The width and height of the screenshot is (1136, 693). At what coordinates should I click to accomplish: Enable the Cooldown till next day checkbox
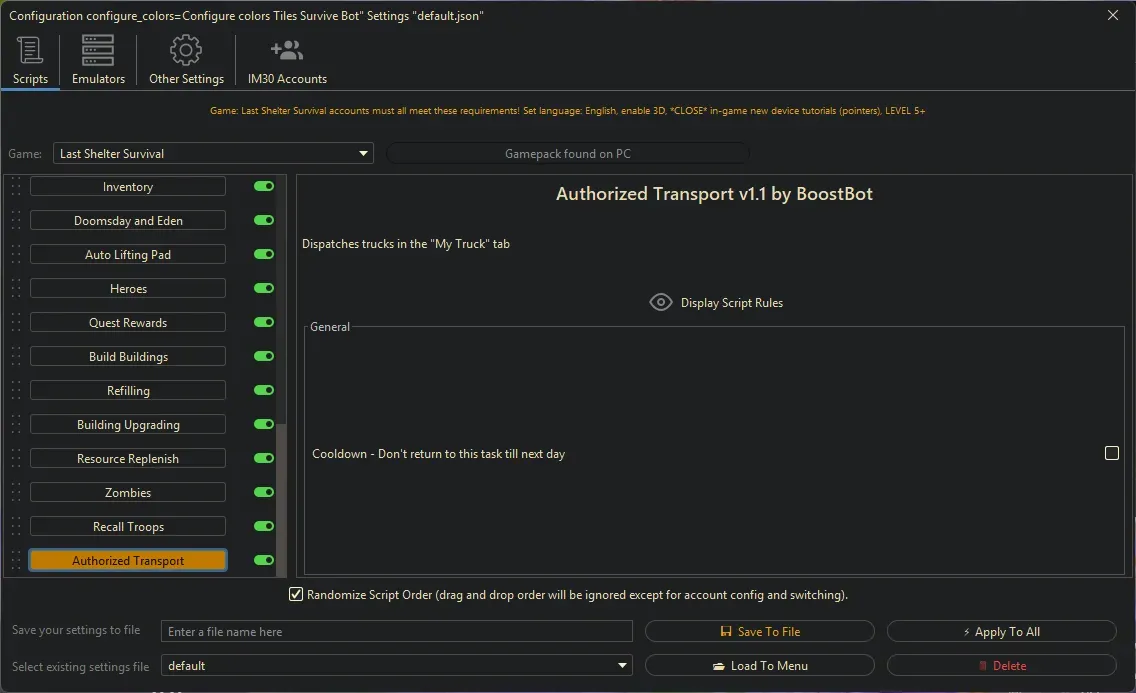coord(1111,453)
